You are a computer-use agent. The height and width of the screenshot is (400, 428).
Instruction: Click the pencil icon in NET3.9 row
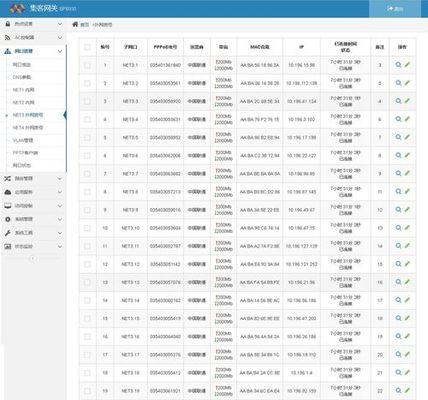(x=407, y=209)
